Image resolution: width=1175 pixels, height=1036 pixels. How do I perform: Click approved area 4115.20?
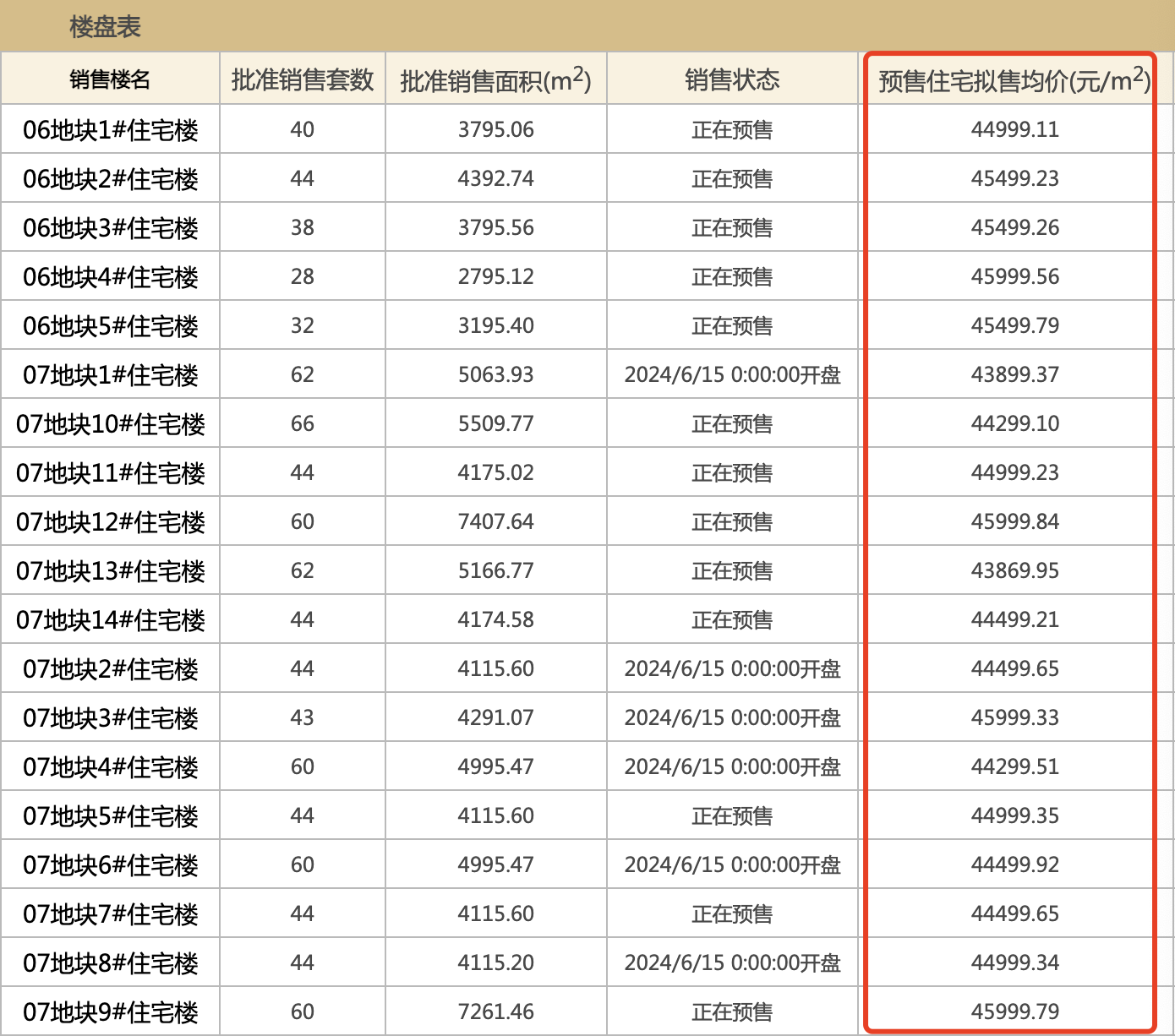[x=495, y=962]
